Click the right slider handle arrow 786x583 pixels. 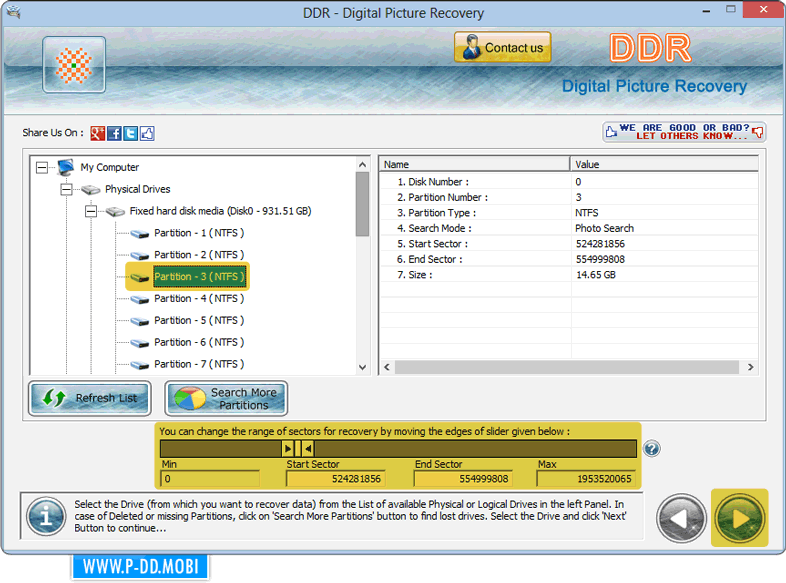(x=308, y=449)
